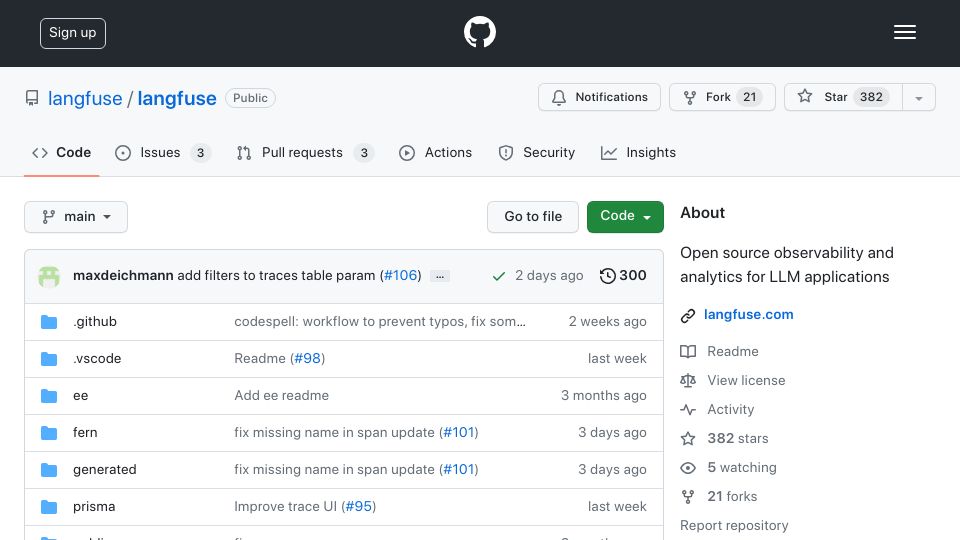Open the fern folder name

point(85,432)
